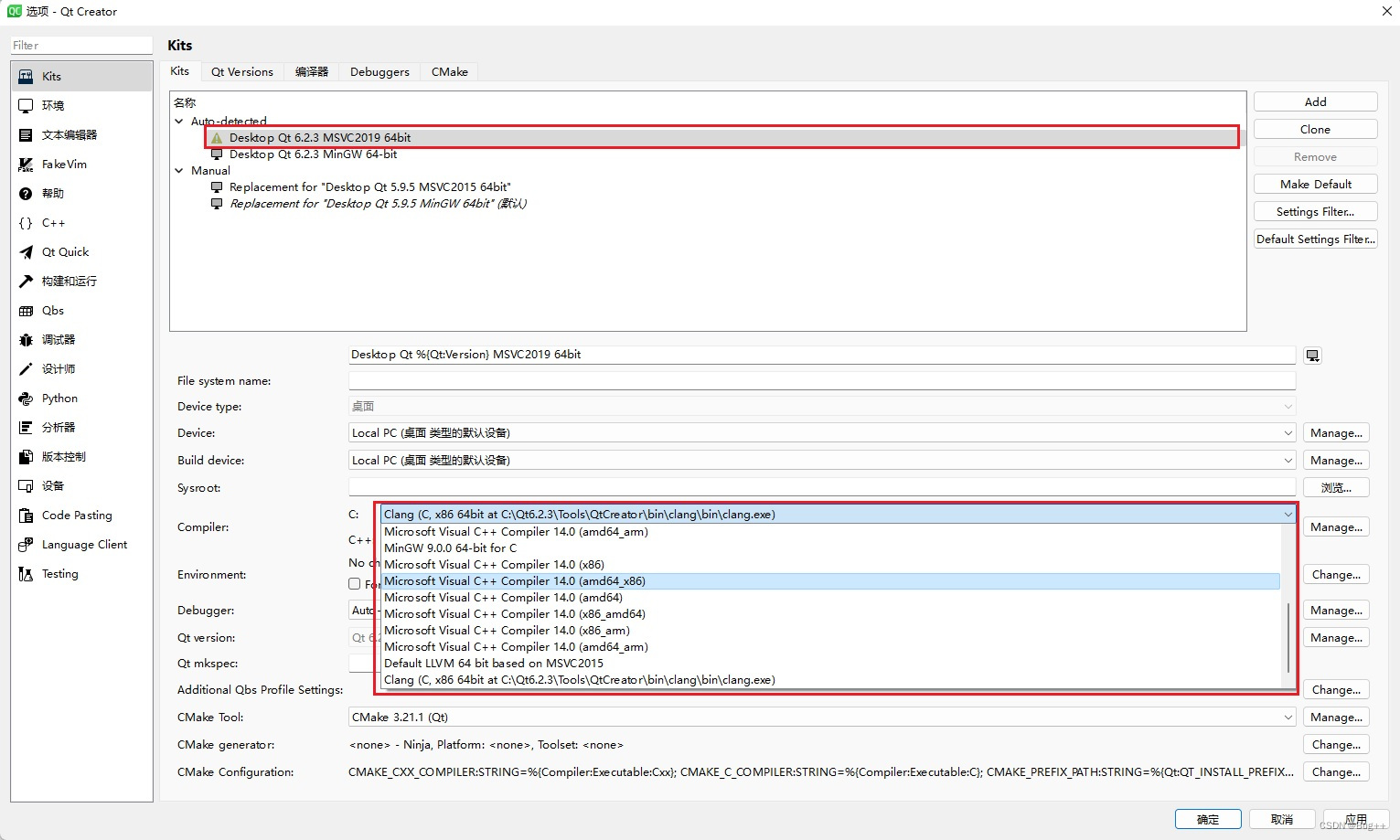
Task: Switch to the 编译器 compilers tab
Action: (x=312, y=72)
